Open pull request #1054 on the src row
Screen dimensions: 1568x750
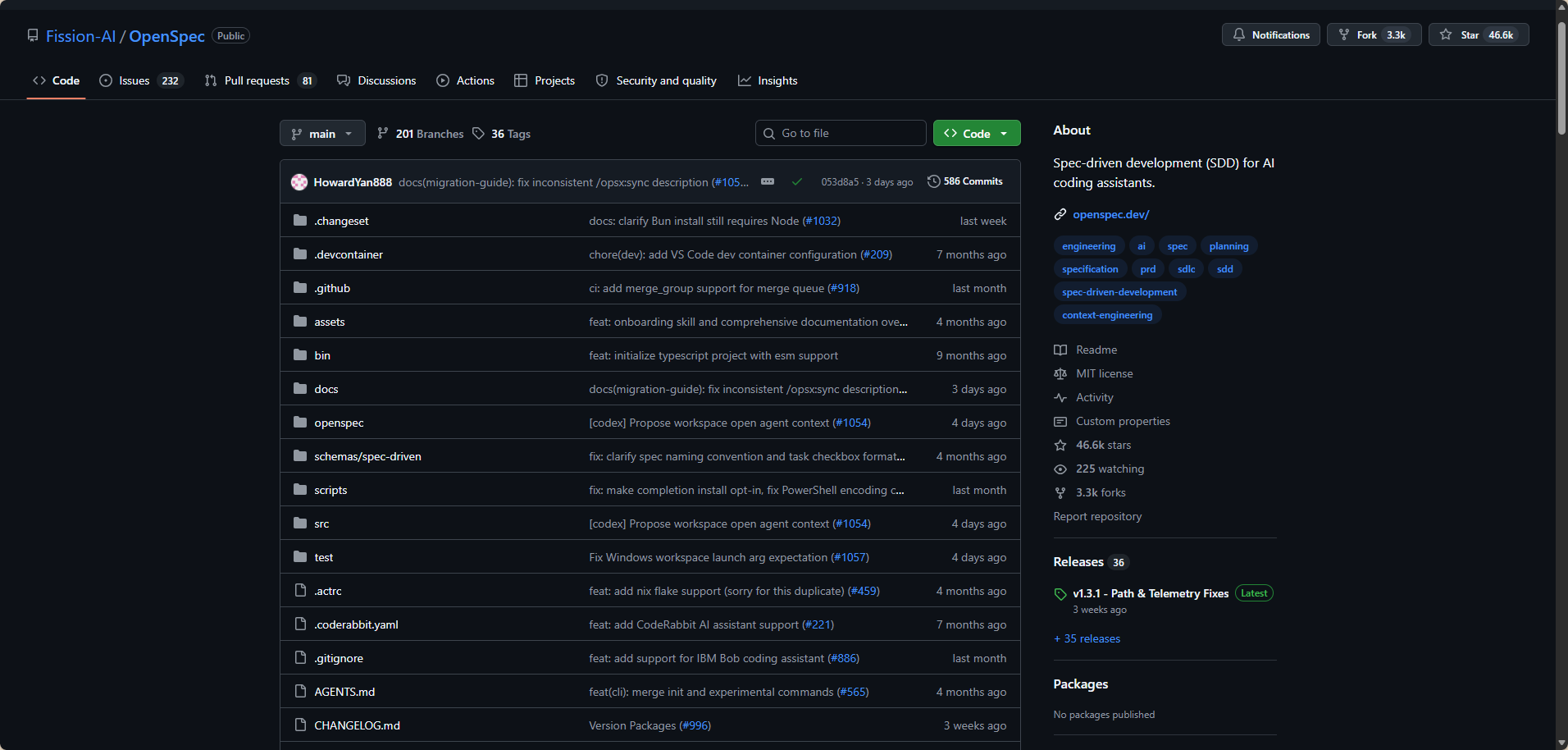[x=851, y=524]
